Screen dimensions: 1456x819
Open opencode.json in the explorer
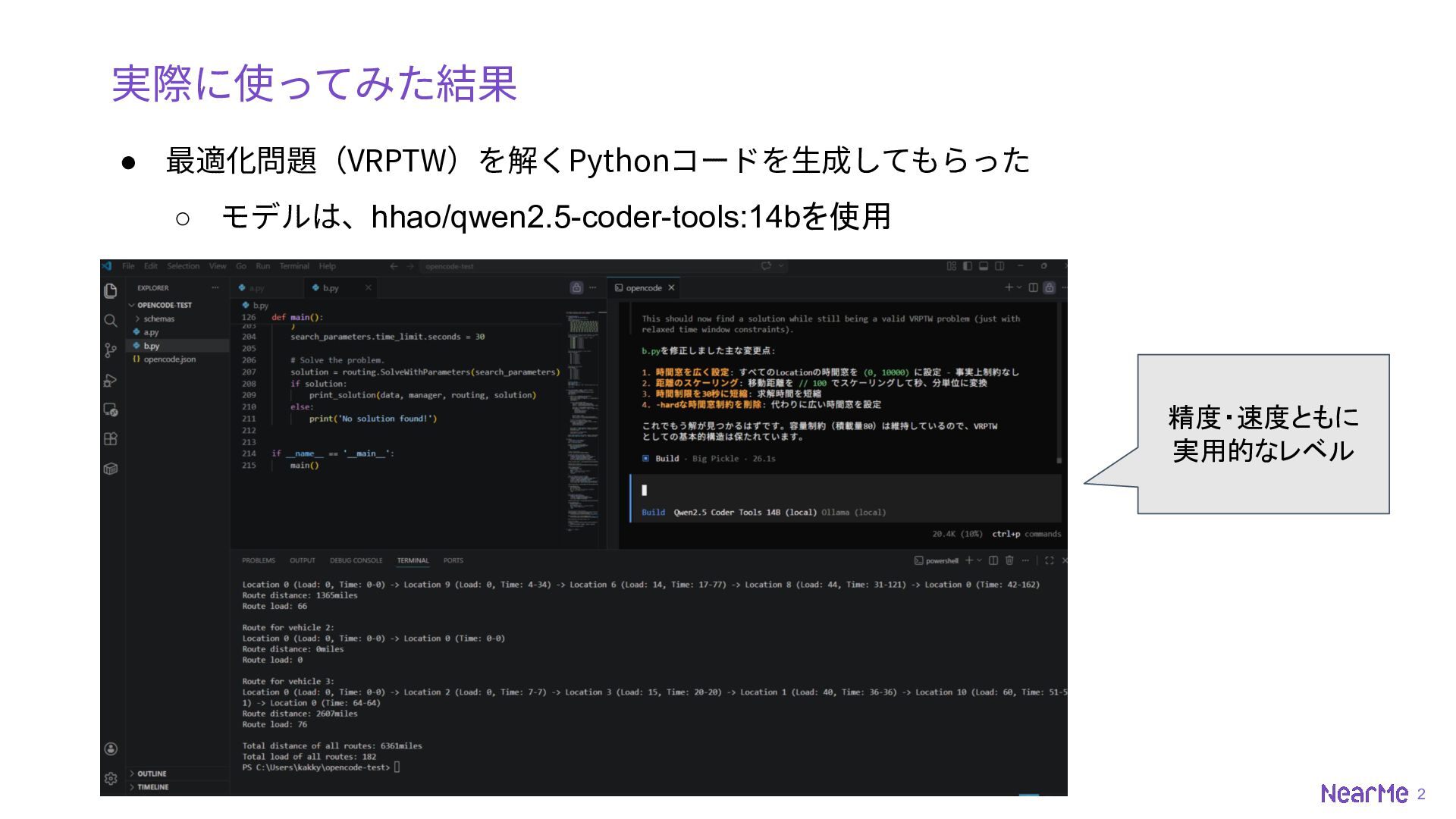pyautogui.click(x=169, y=359)
